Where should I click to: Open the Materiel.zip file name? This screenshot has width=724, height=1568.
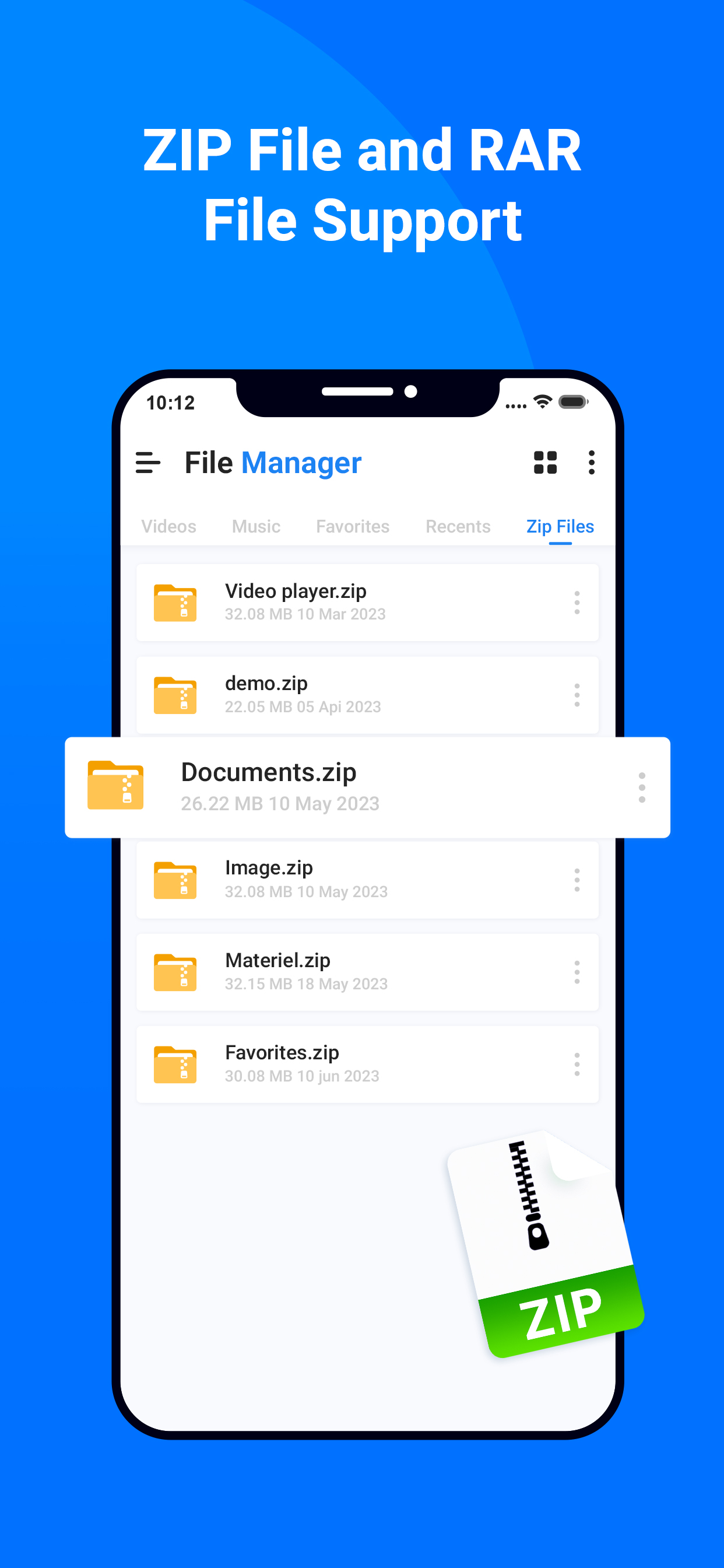[x=278, y=961]
